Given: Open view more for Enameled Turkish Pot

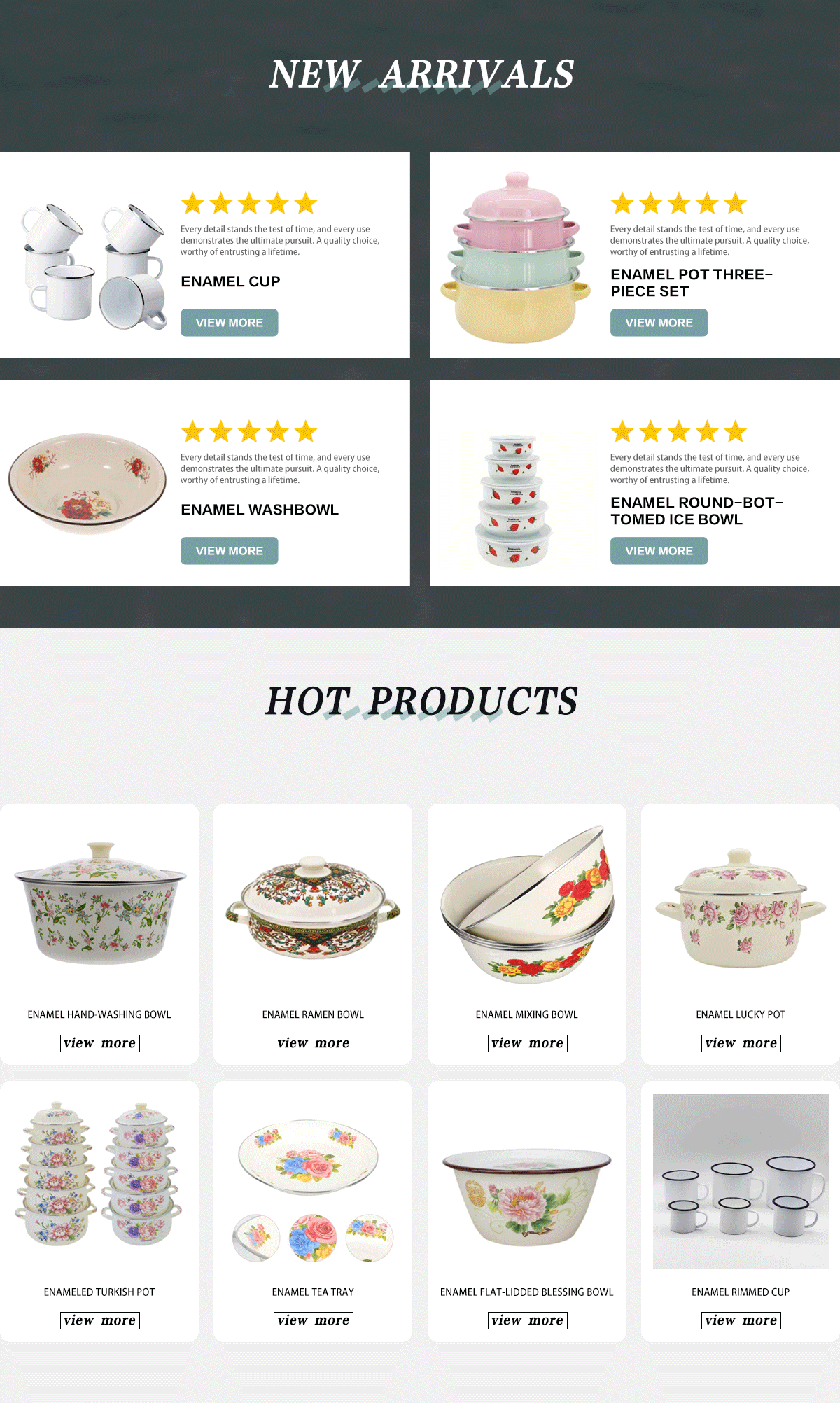Looking at the screenshot, I should tap(99, 1320).
